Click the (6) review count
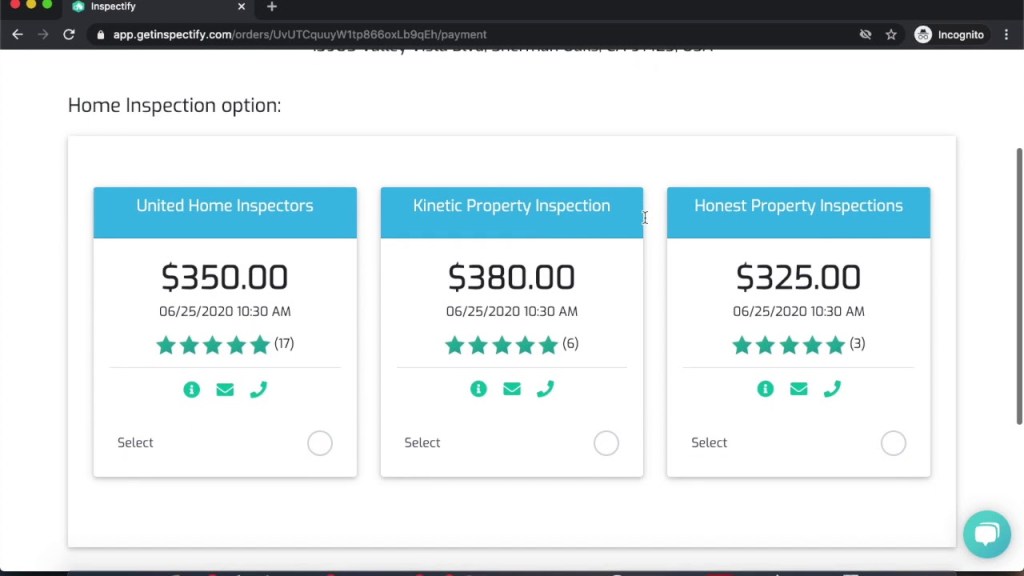Screen dimensions: 1024x576 click(570, 344)
